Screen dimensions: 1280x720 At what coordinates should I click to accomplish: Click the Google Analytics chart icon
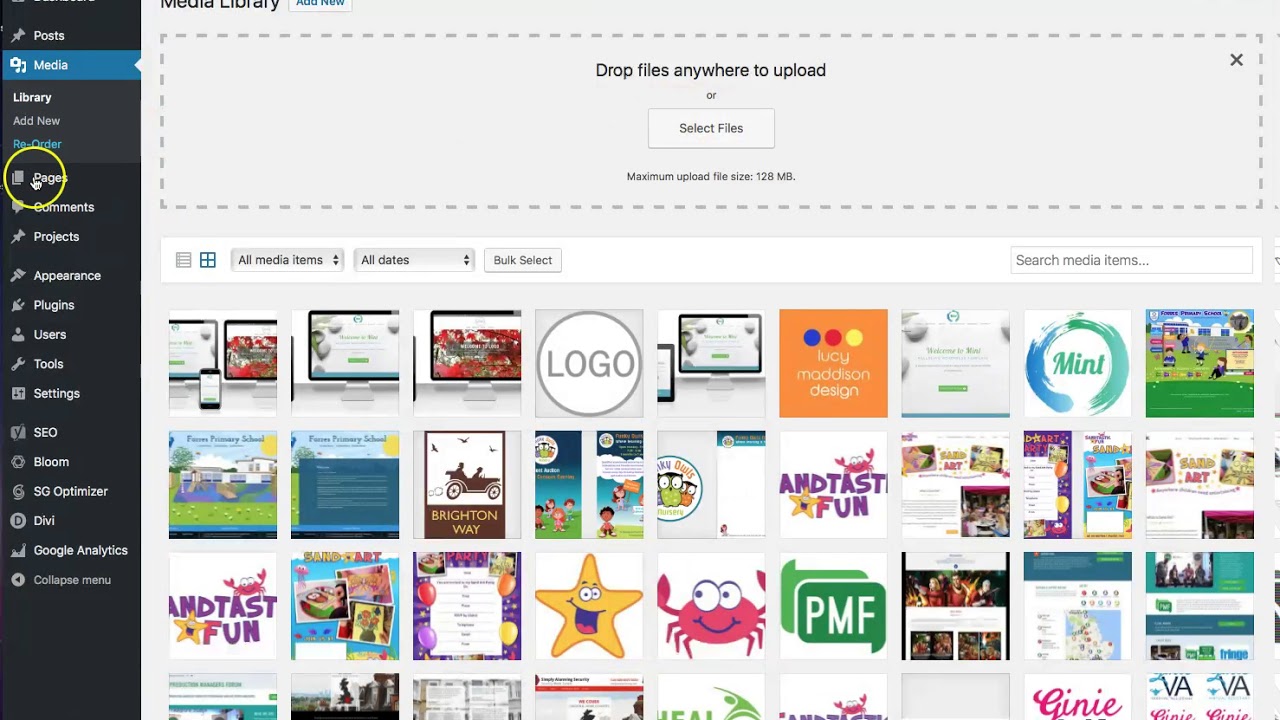(x=18, y=550)
